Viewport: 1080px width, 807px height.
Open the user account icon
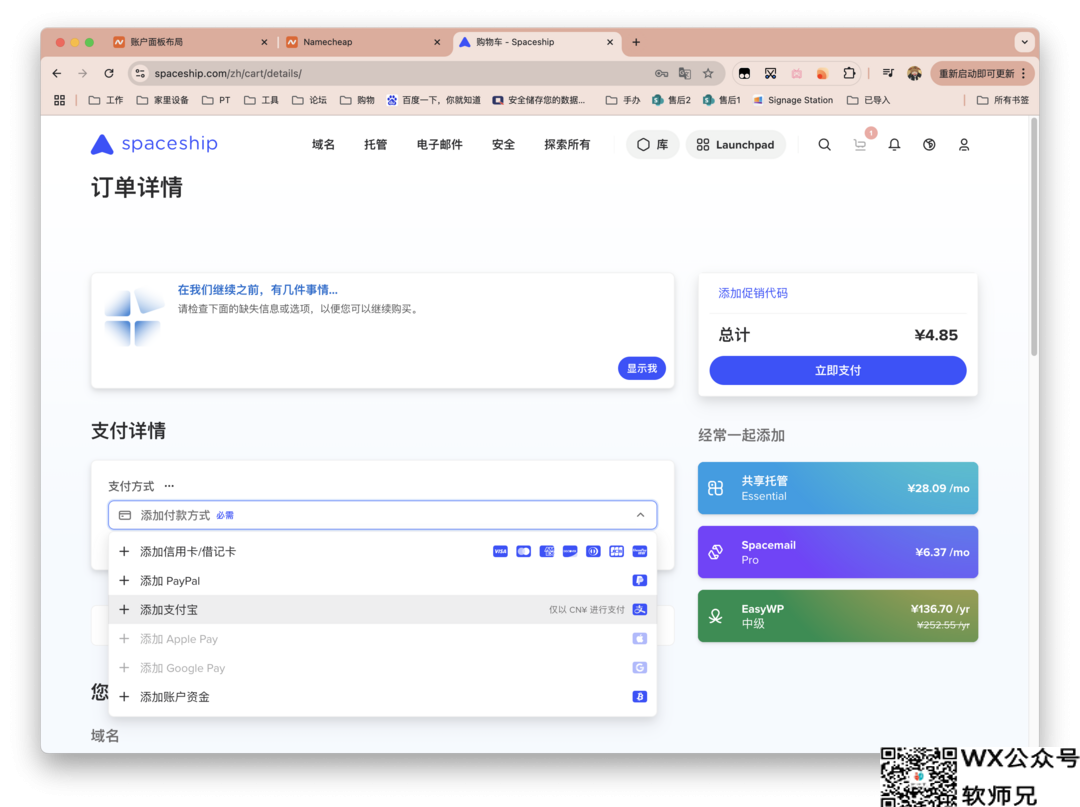(964, 145)
